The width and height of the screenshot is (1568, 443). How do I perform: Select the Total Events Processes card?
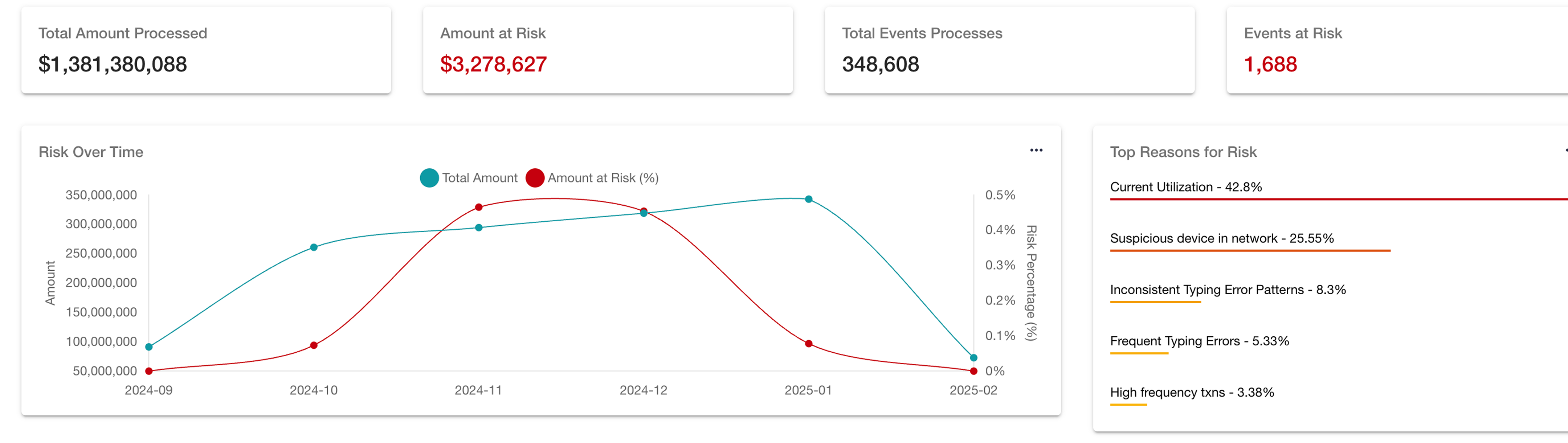[1009, 50]
